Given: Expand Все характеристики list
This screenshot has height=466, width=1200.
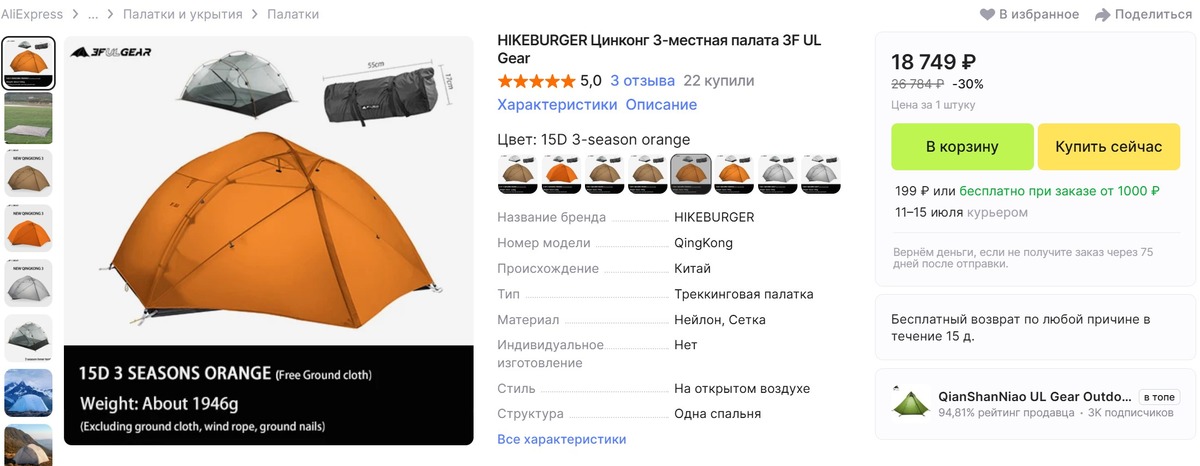Looking at the screenshot, I should [x=561, y=439].
